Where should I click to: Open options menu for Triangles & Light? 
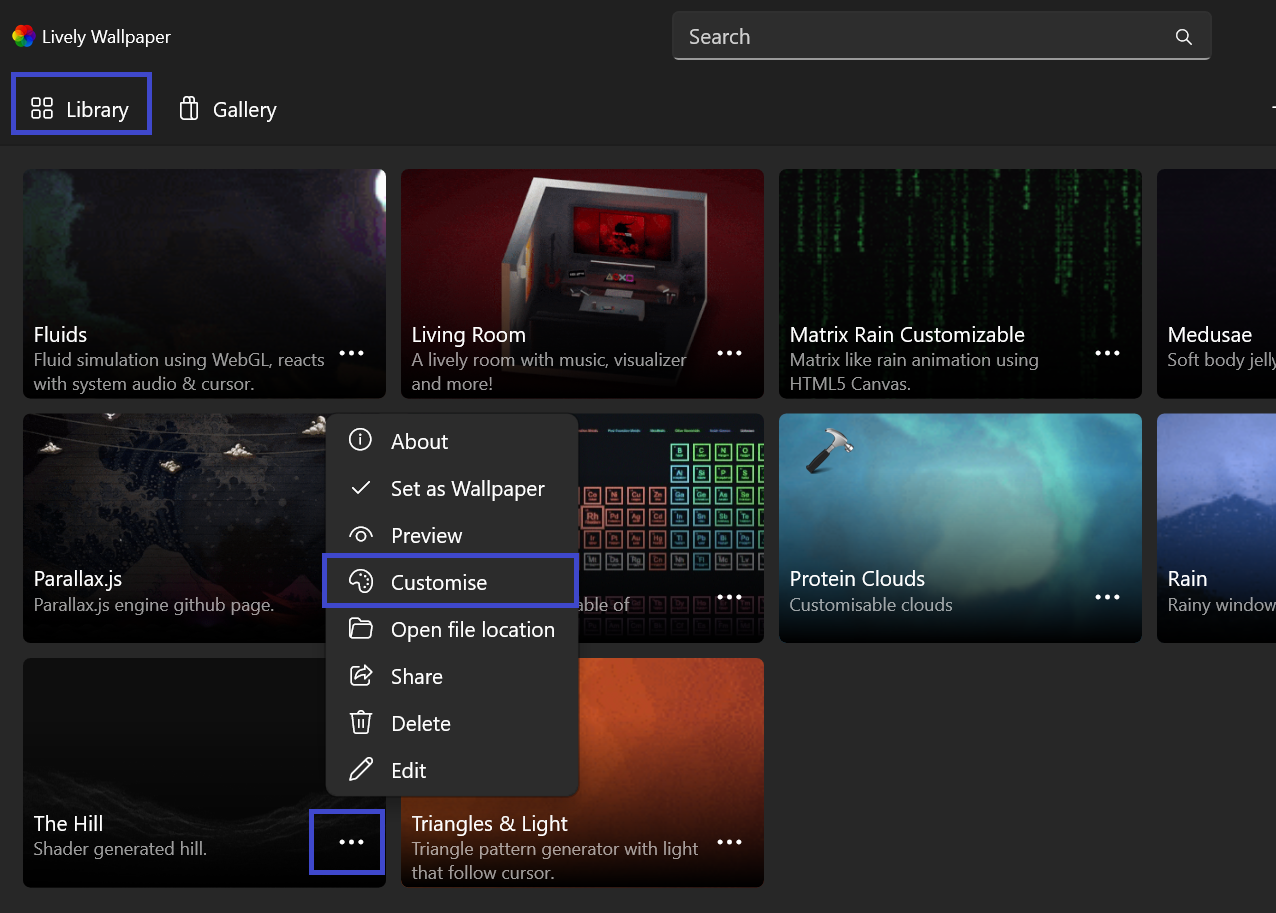click(729, 842)
